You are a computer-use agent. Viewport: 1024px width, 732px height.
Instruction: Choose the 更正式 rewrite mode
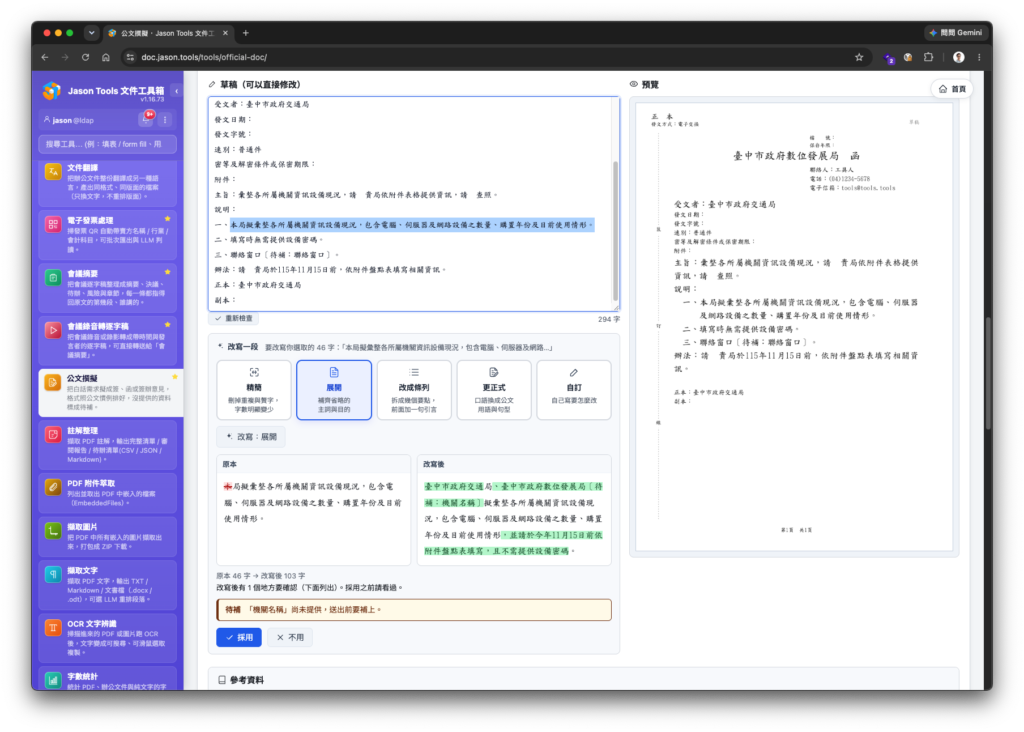click(494, 390)
